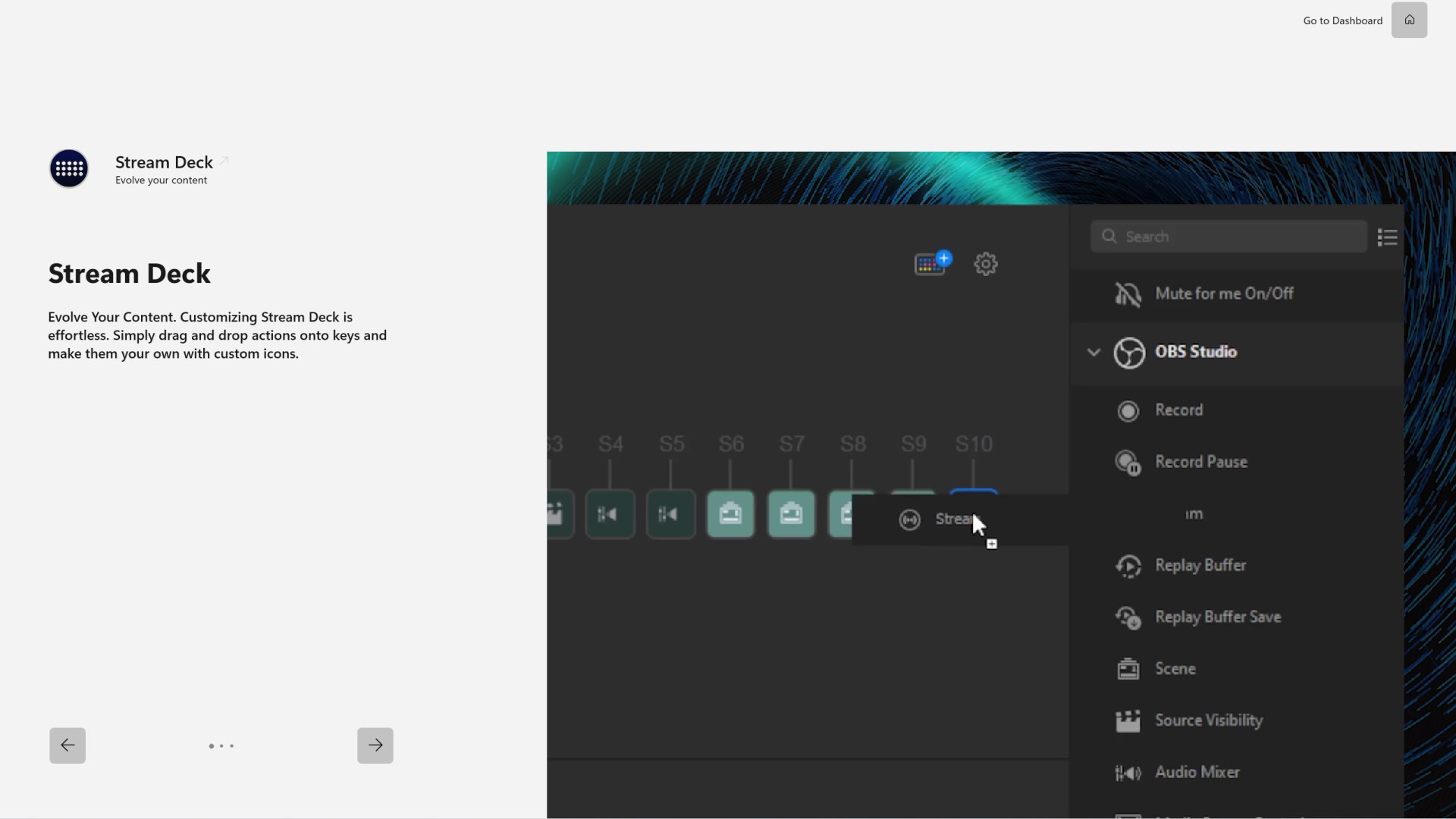Viewport: 1456px width, 819px height.
Task: Go to next slide arrow
Action: tap(375, 745)
